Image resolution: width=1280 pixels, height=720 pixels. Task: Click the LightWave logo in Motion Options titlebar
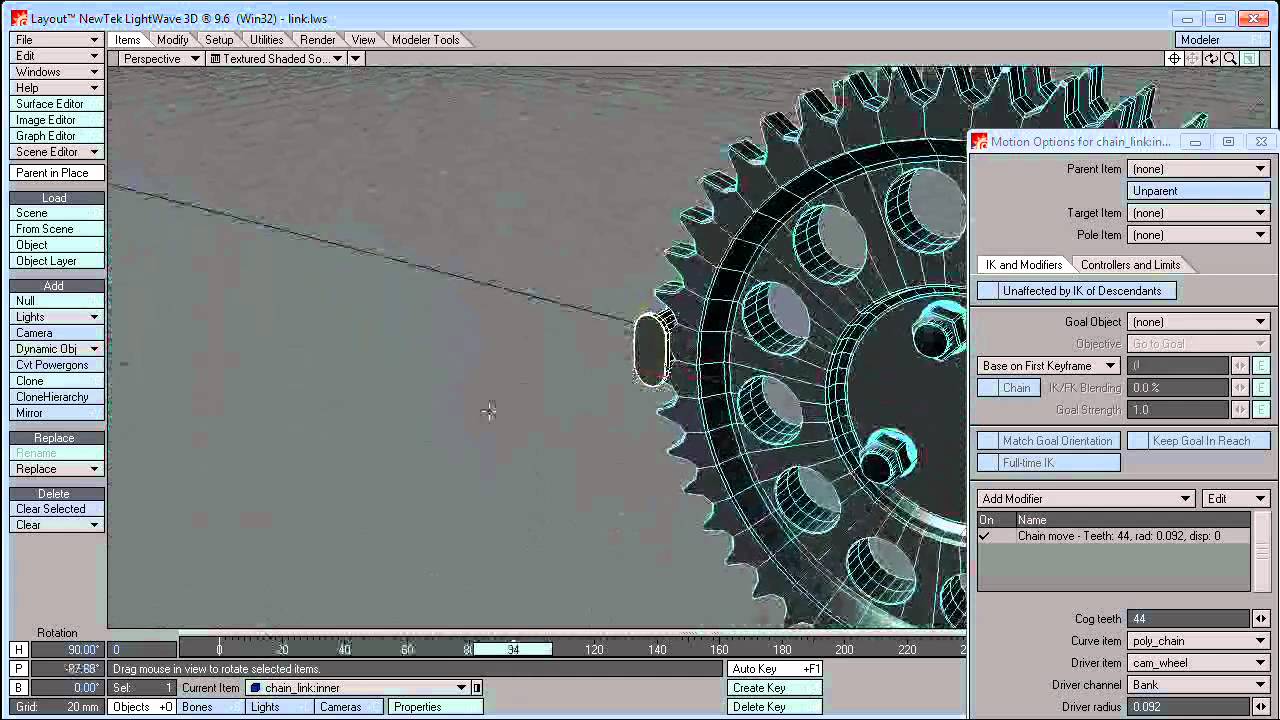(980, 142)
